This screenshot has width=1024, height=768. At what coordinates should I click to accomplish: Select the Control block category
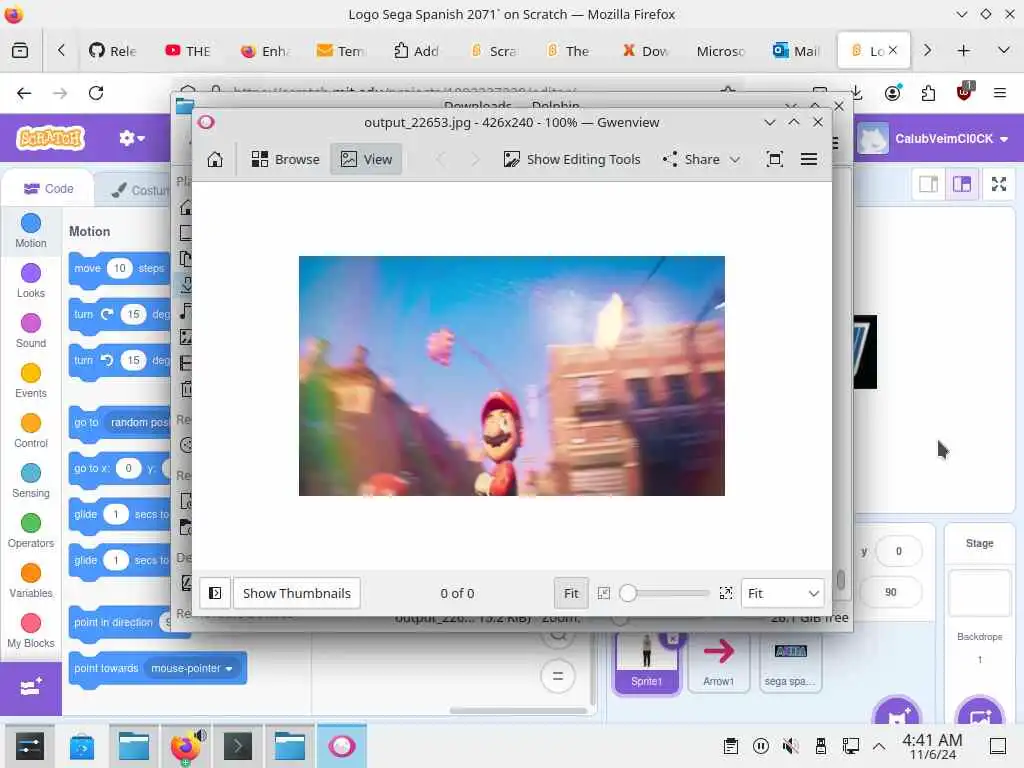click(x=31, y=431)
